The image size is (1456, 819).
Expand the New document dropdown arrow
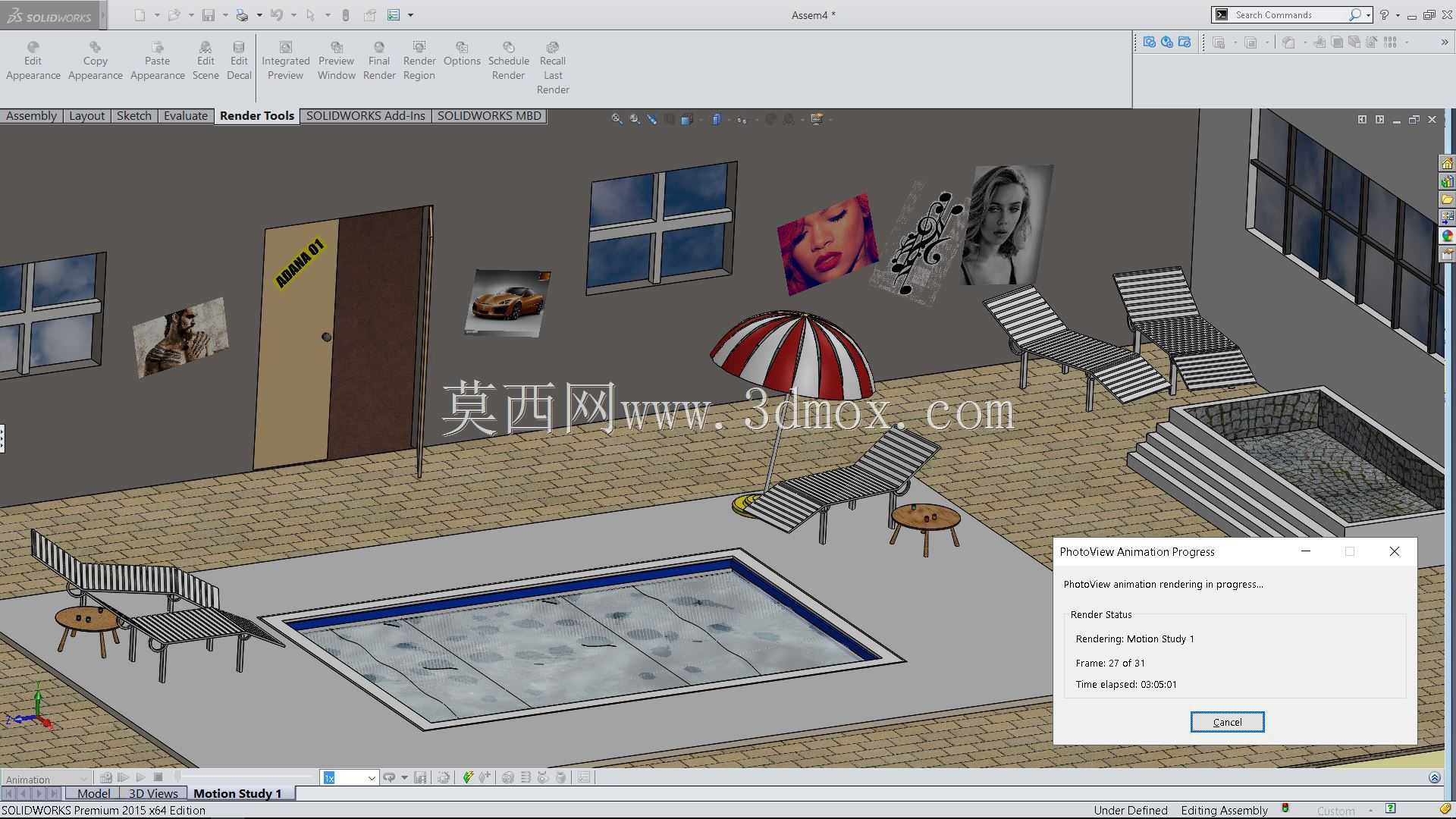tap(157, 15)
